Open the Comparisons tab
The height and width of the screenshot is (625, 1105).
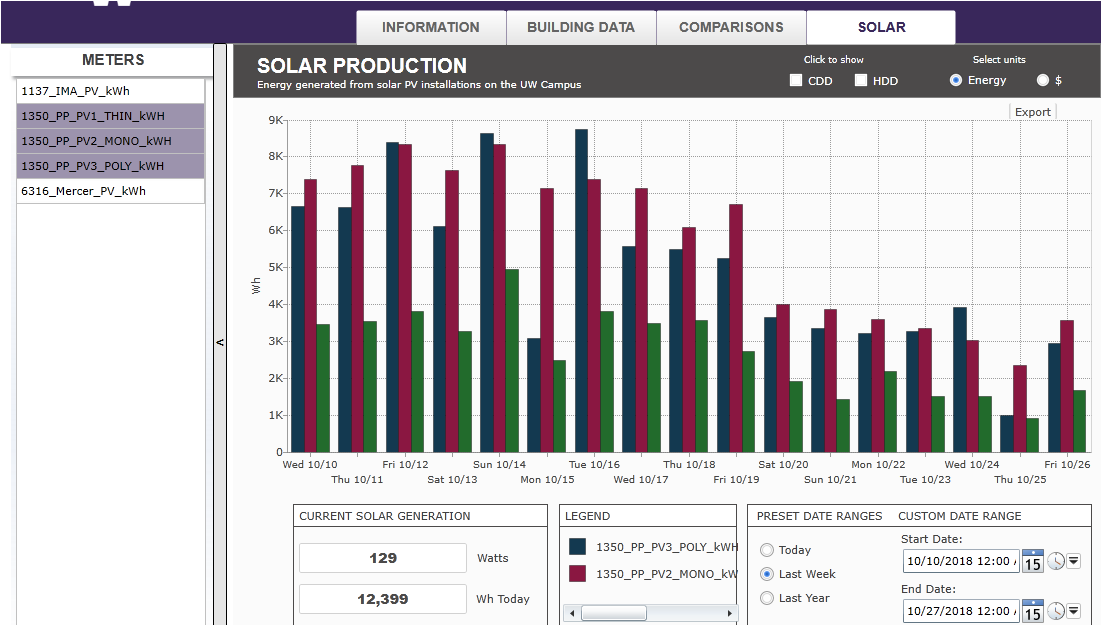click(731, 27)
